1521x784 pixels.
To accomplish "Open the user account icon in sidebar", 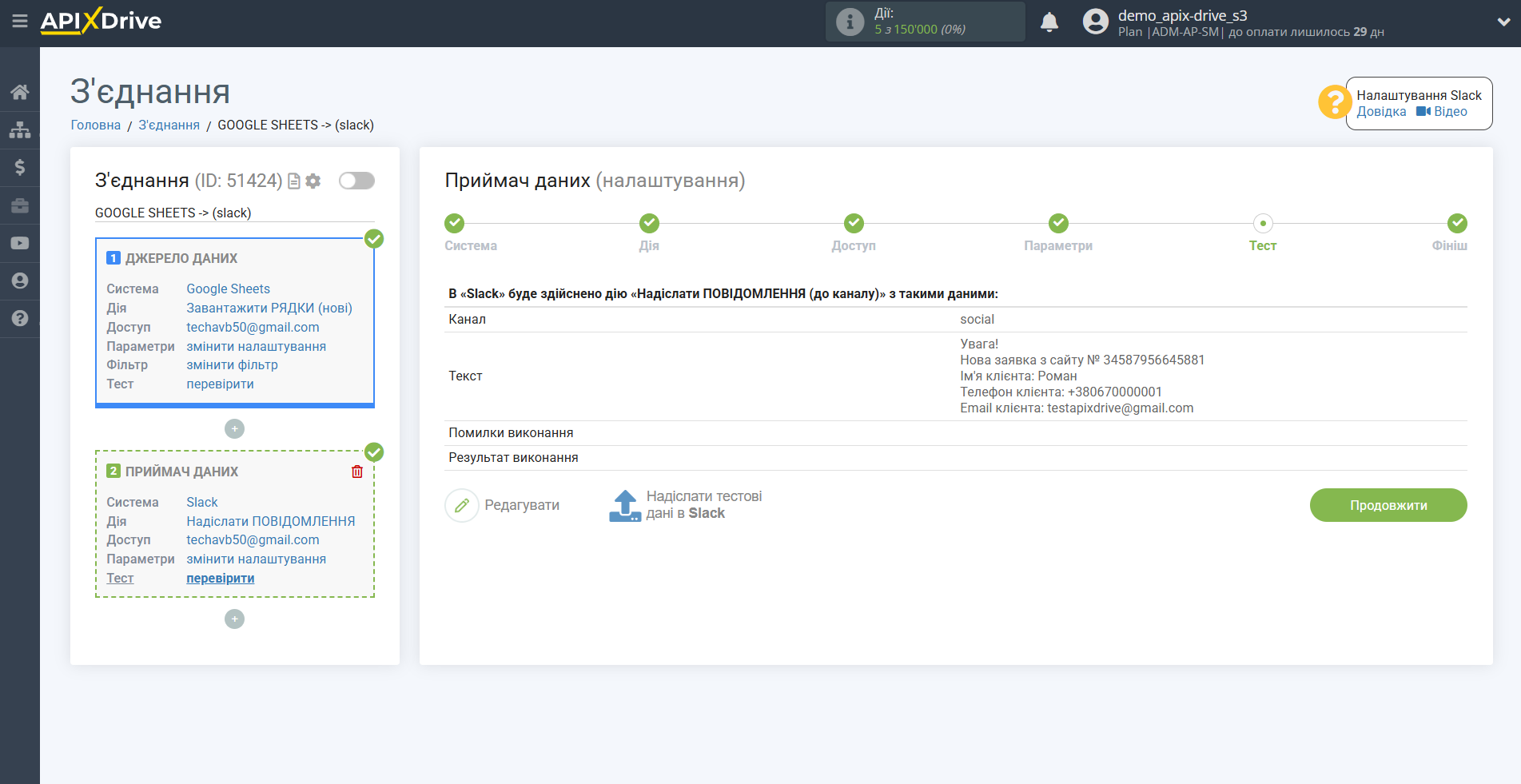I will coord(20,281).
